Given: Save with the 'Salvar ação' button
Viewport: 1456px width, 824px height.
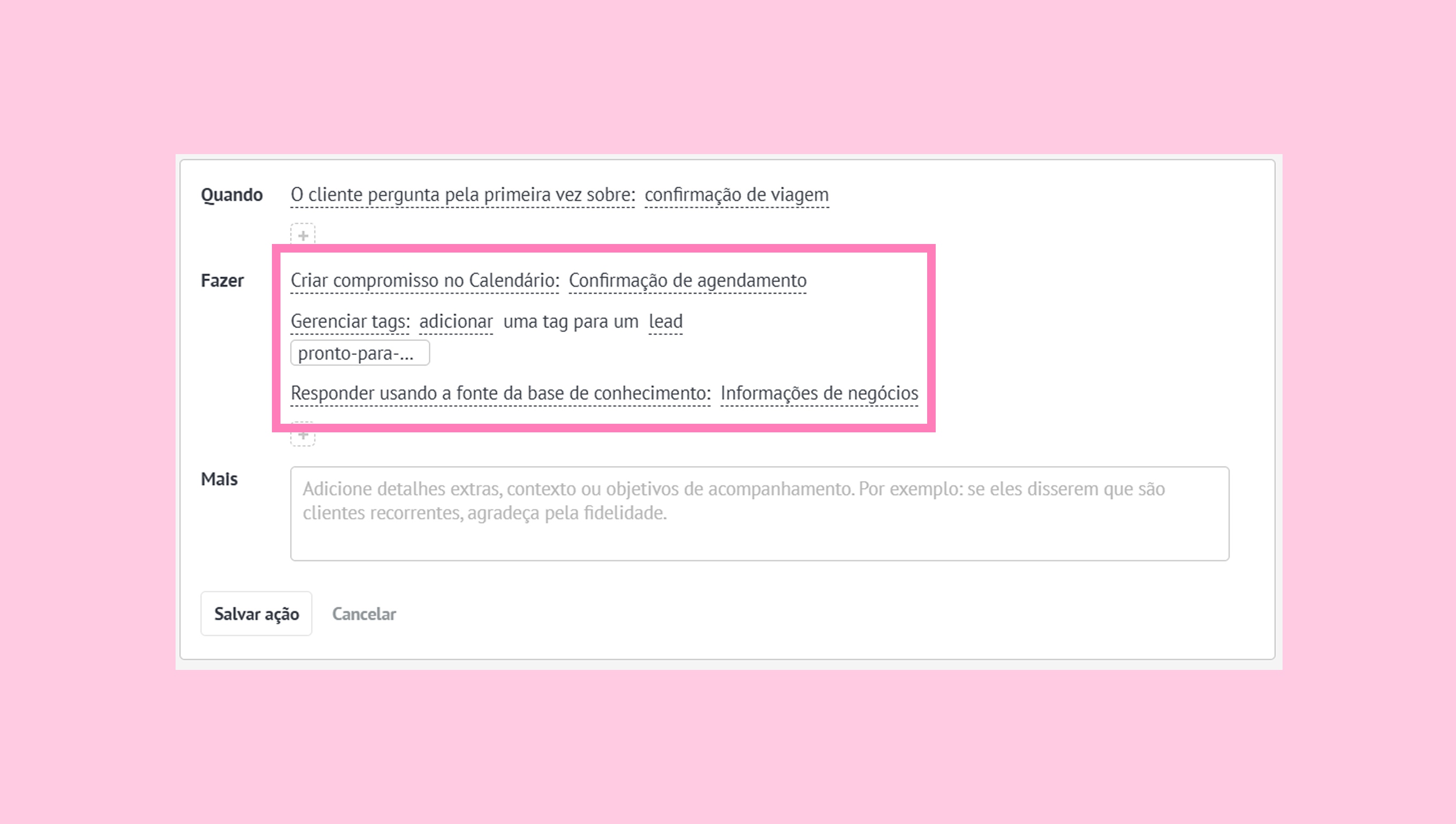Looking at the screenshot, I should click(x=256, y=614).
